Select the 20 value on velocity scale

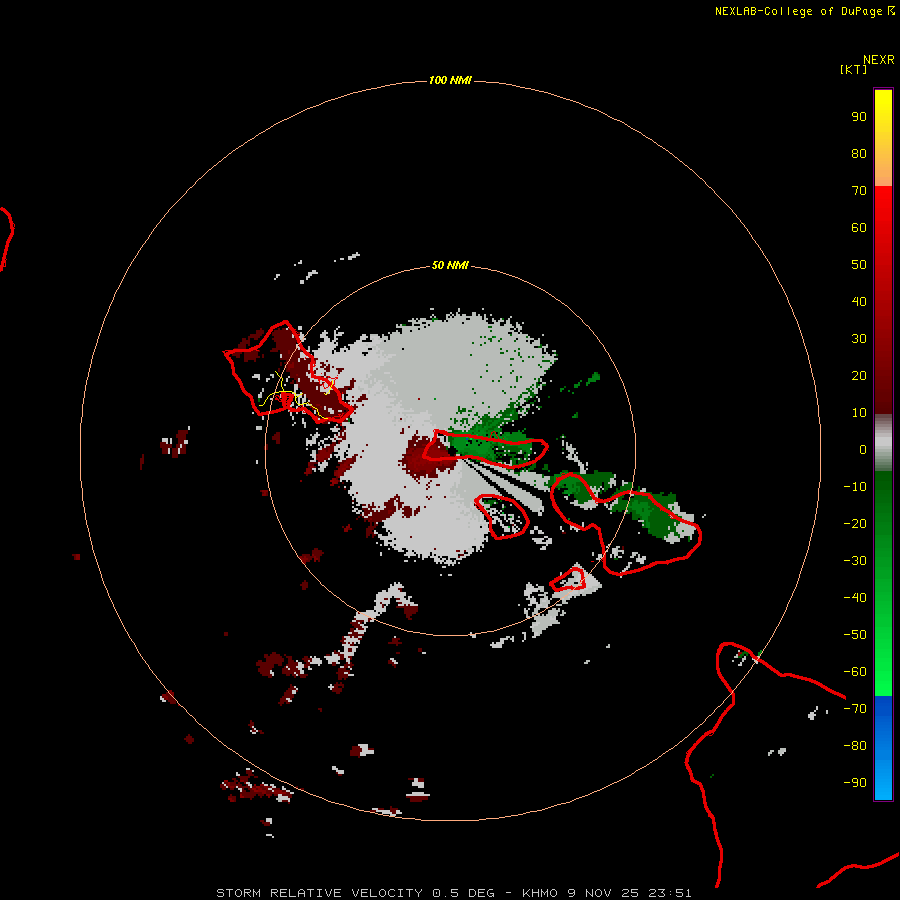click(x=859, y=376)
